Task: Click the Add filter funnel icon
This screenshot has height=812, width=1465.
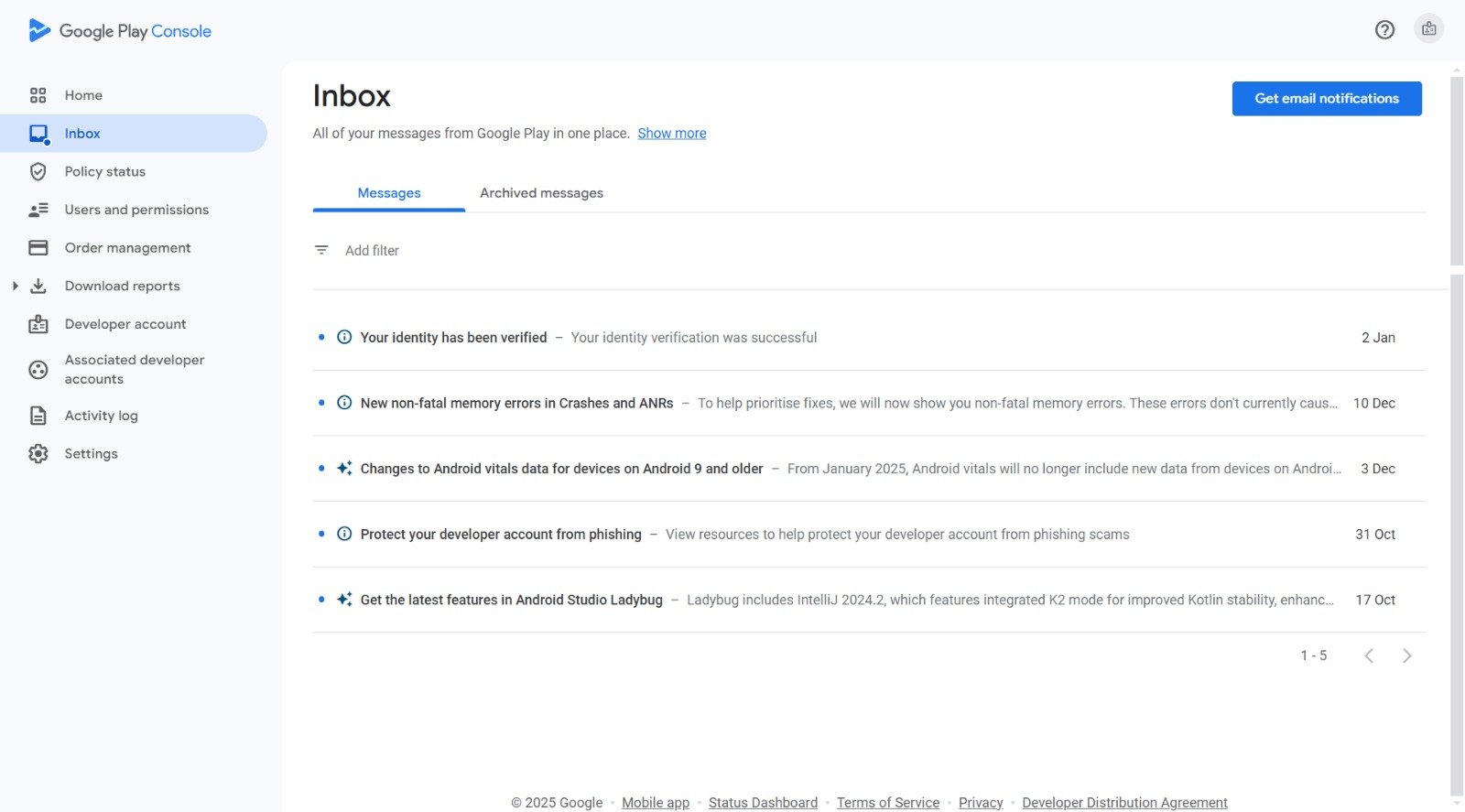Action: point(321,250)
